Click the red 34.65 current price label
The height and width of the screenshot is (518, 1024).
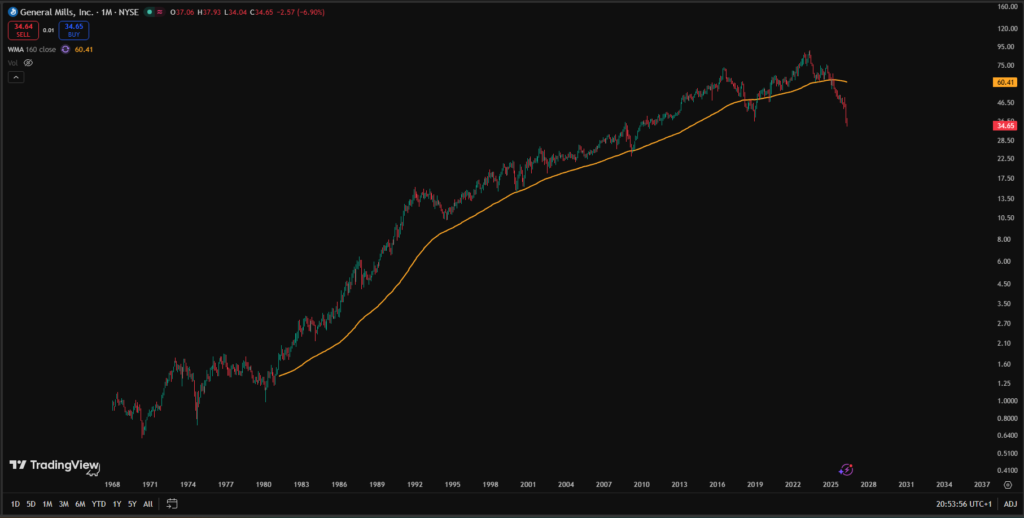pyautogui.click(x=1004, y=125)
